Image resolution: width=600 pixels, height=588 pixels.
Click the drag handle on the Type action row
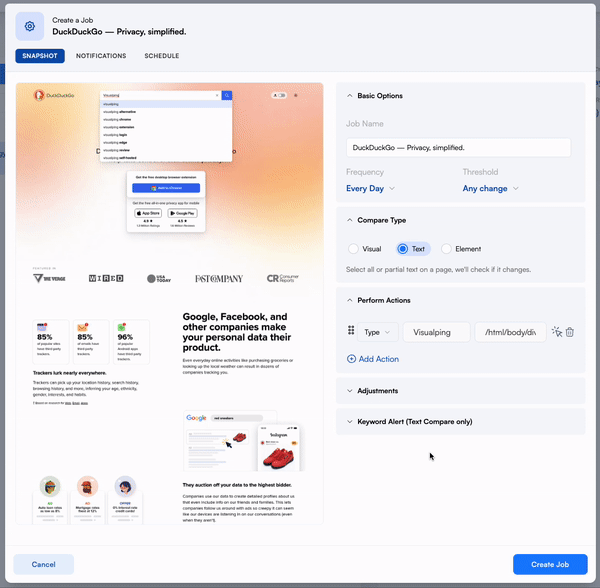tap(351, 331)
